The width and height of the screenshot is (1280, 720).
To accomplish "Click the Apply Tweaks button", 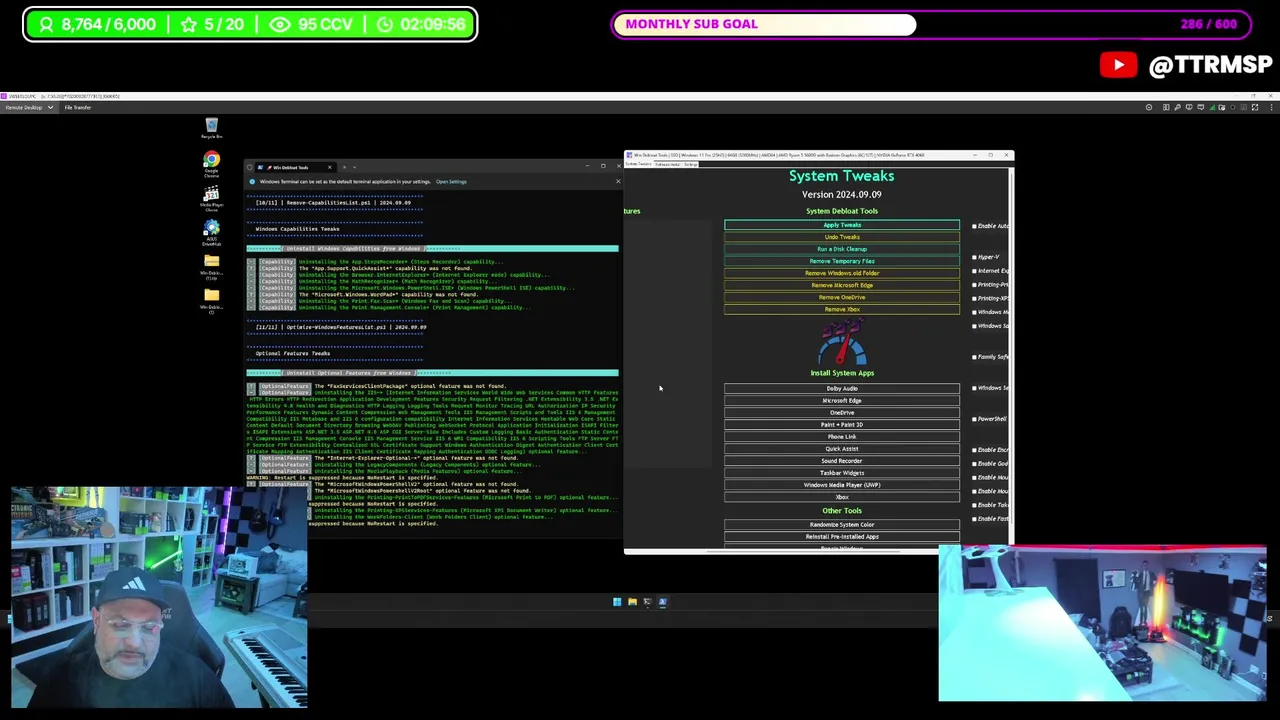I will click(842, 225).
